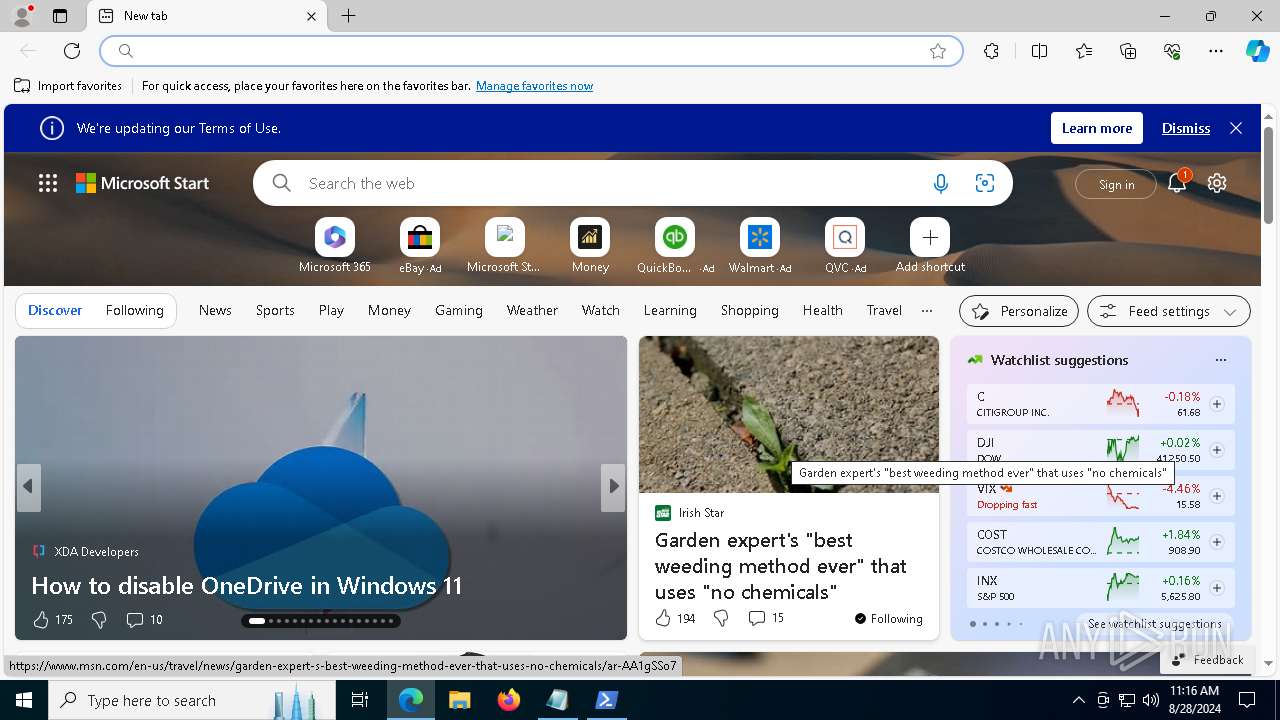Add this page to favorites star
This screenshot has height=720, width=1280.
938,51
